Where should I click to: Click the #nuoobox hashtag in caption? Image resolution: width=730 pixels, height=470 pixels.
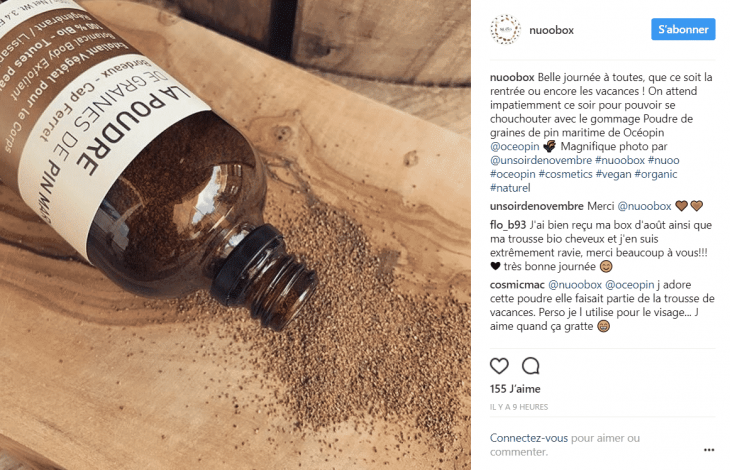[620, 161]
